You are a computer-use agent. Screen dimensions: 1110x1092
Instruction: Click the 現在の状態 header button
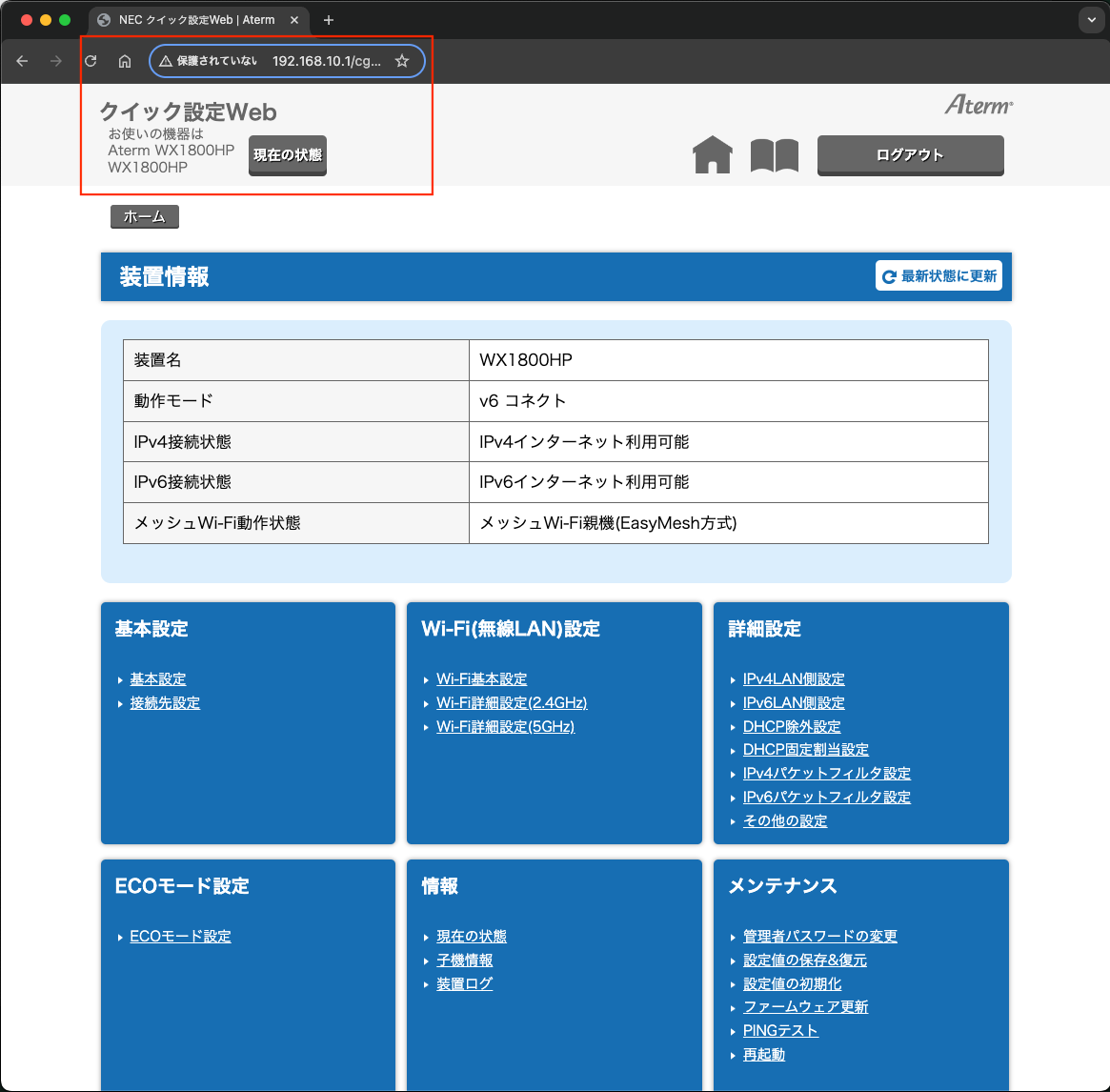288,155
